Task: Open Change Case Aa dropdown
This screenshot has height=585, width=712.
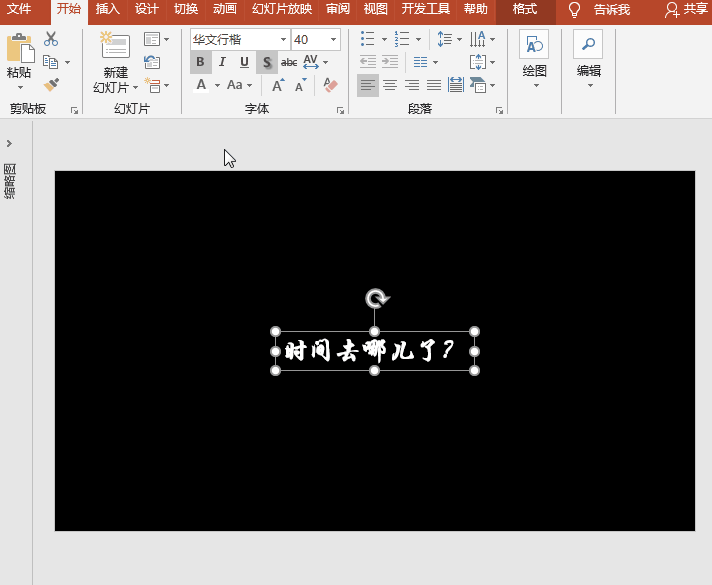Action: 239,85
